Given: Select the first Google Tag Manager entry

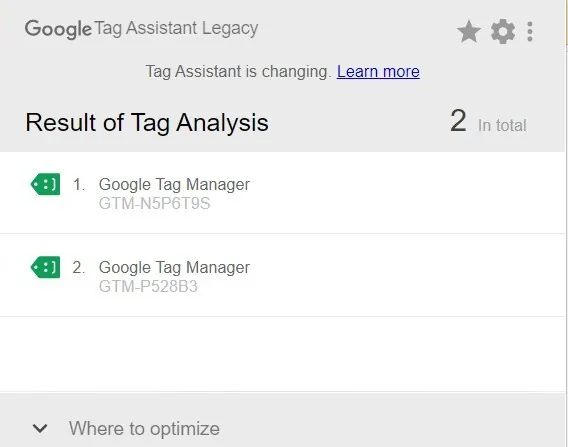Looking at the screenshot, I should pyautogui.click(x=283, y=193).
